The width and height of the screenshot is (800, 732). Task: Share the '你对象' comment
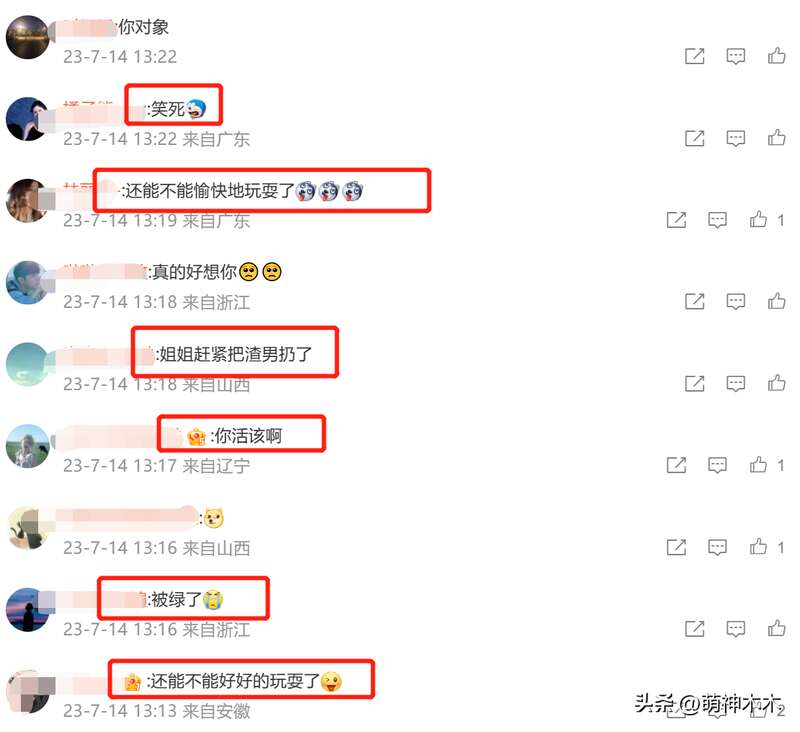pos(694,56)
